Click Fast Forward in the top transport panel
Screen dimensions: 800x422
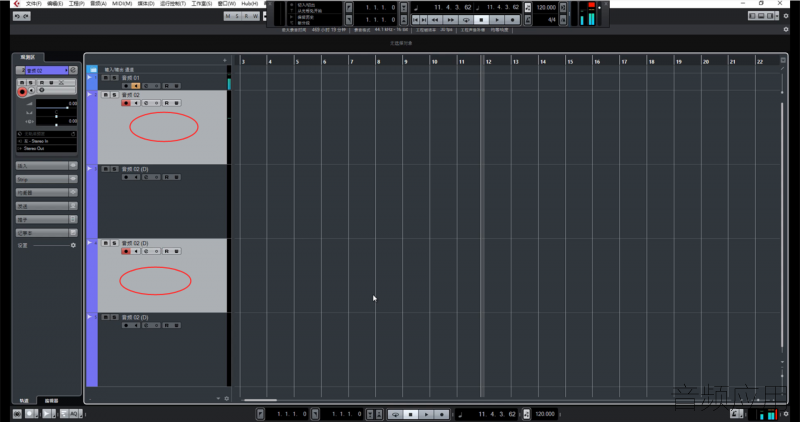tap(451, 20)
